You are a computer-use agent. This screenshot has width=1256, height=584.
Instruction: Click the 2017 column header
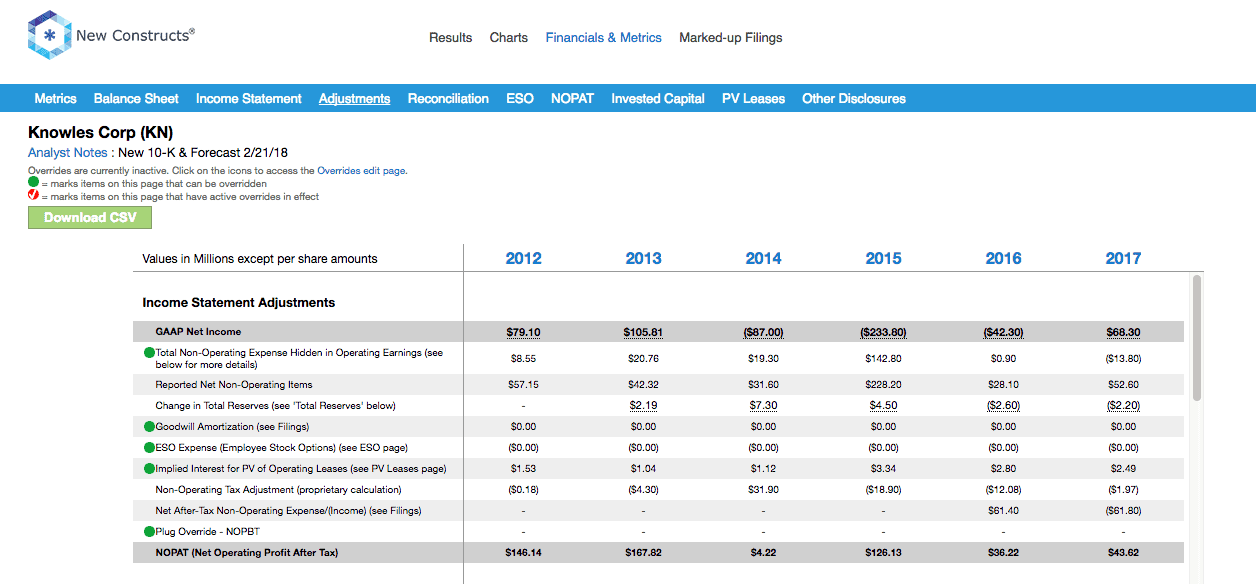[x=1123, y=258]
